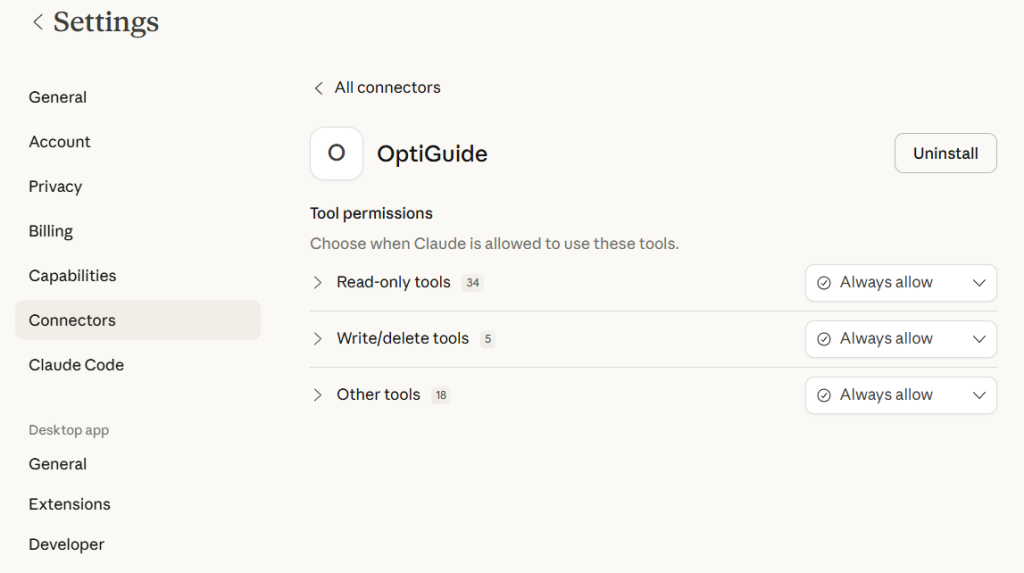Go back to All connectors
1024x573 pixels.
click(387, 88)
